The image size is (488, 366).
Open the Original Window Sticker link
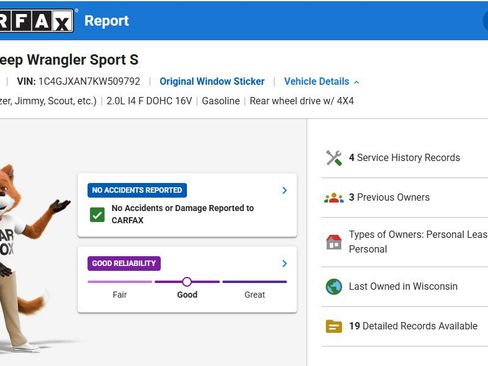[212, 82]
